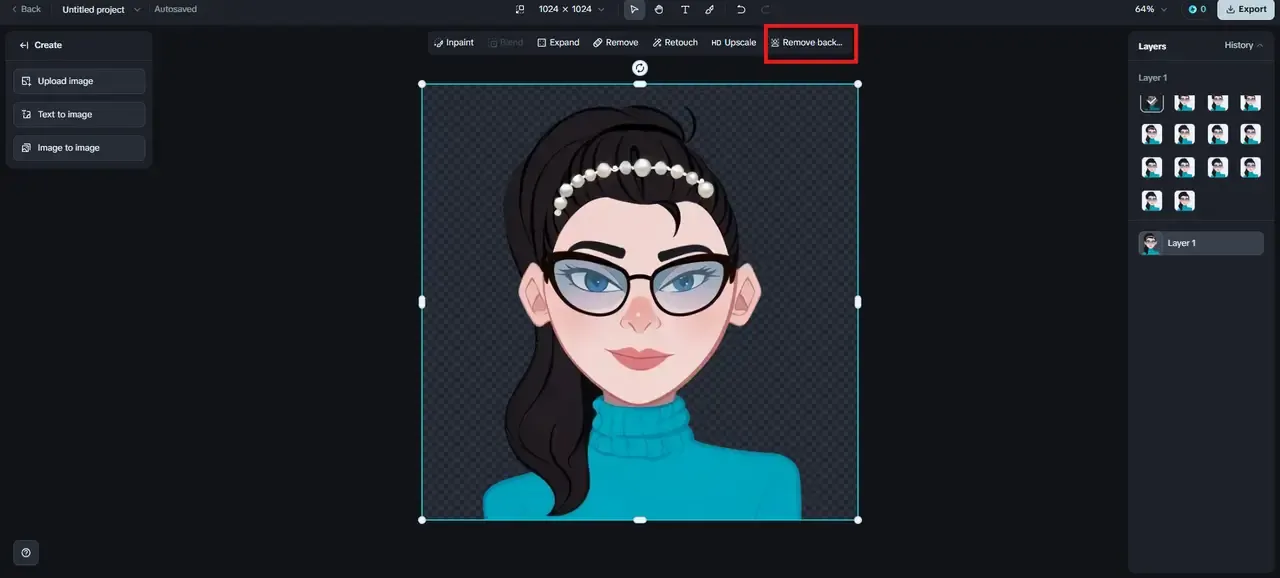
Task: Open the Expand tool
Action: [558, 42]
